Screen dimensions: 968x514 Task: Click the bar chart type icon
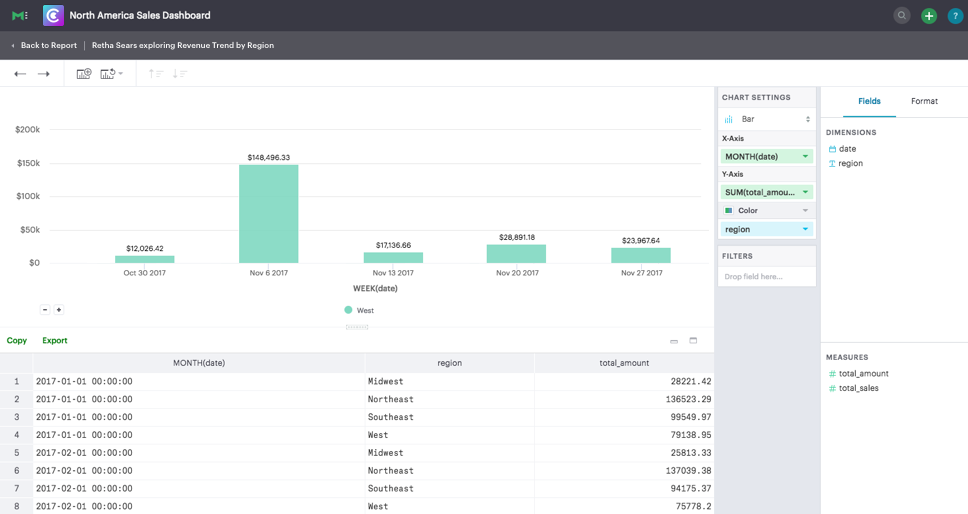pyautogui.click(x=729, y=119)
